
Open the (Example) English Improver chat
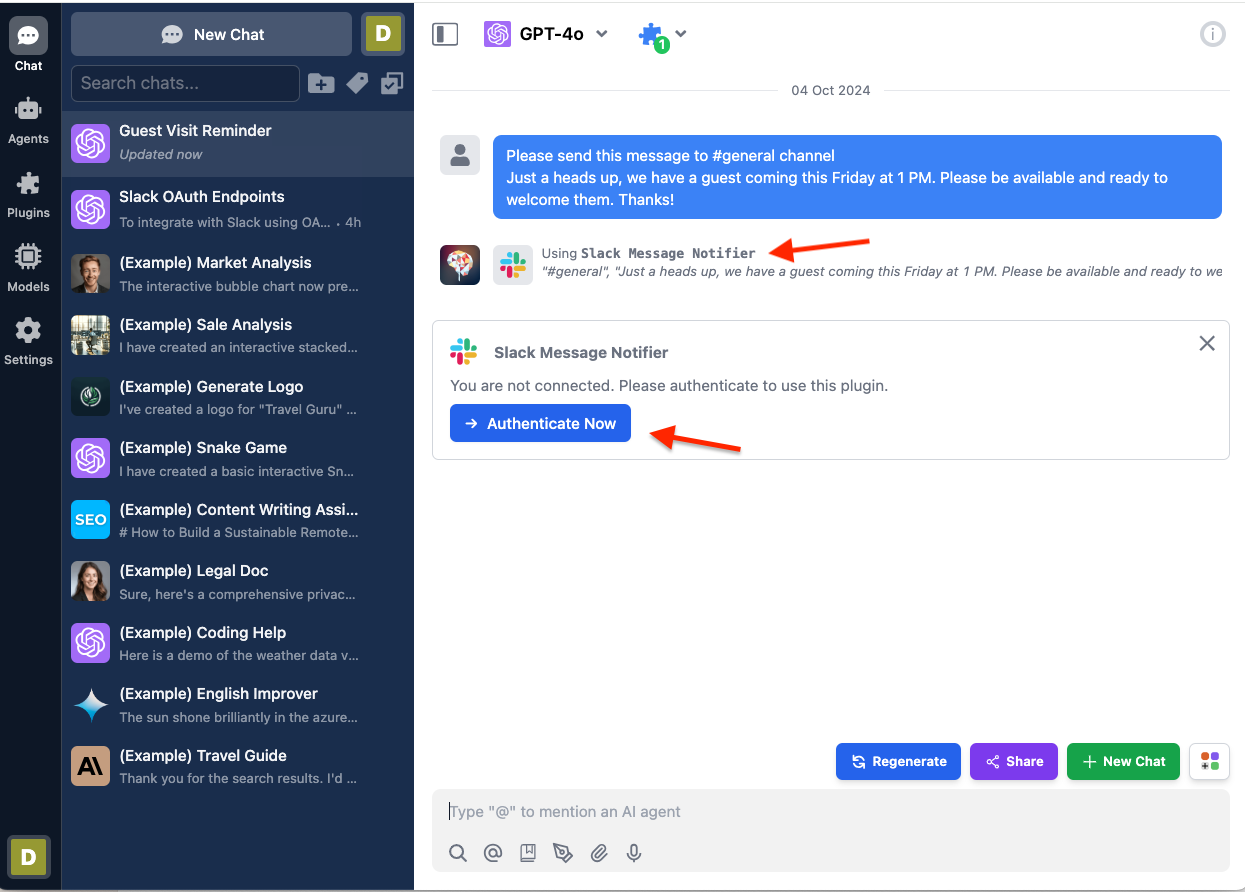coord(238,705)
